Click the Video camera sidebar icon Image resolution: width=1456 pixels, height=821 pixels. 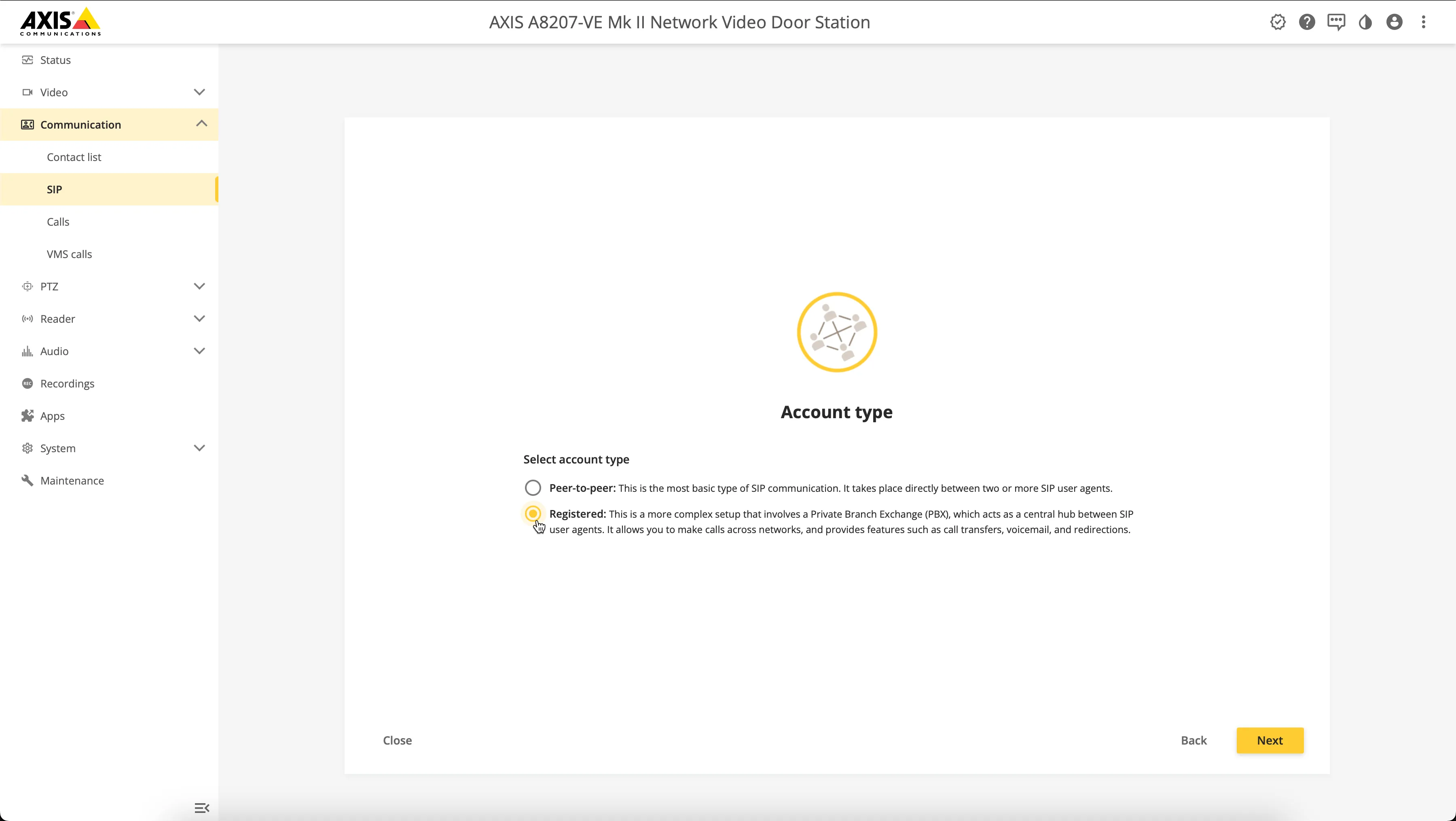click(27, 92)
